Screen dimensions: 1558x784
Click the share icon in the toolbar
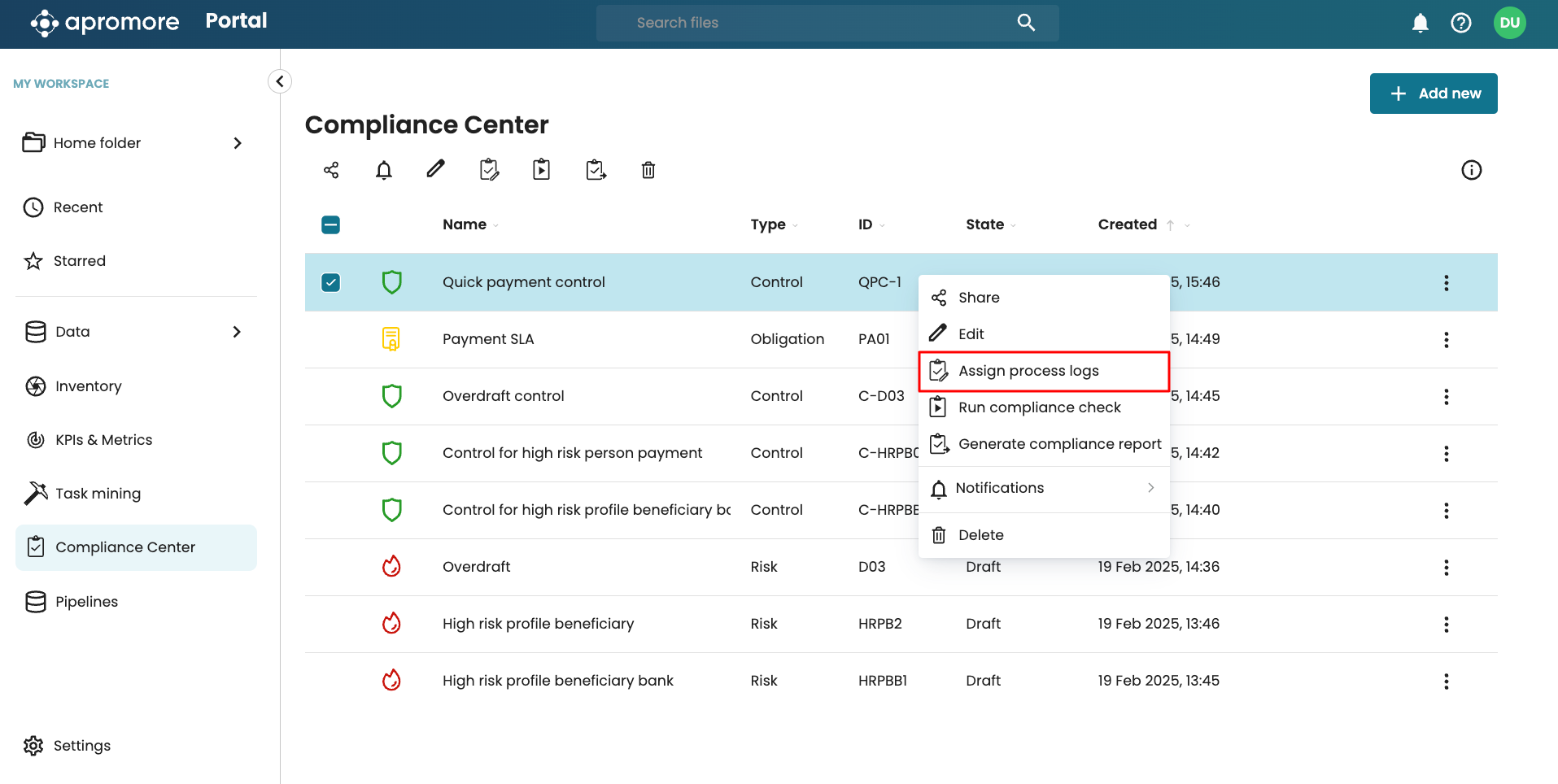(x=331, y=170)
